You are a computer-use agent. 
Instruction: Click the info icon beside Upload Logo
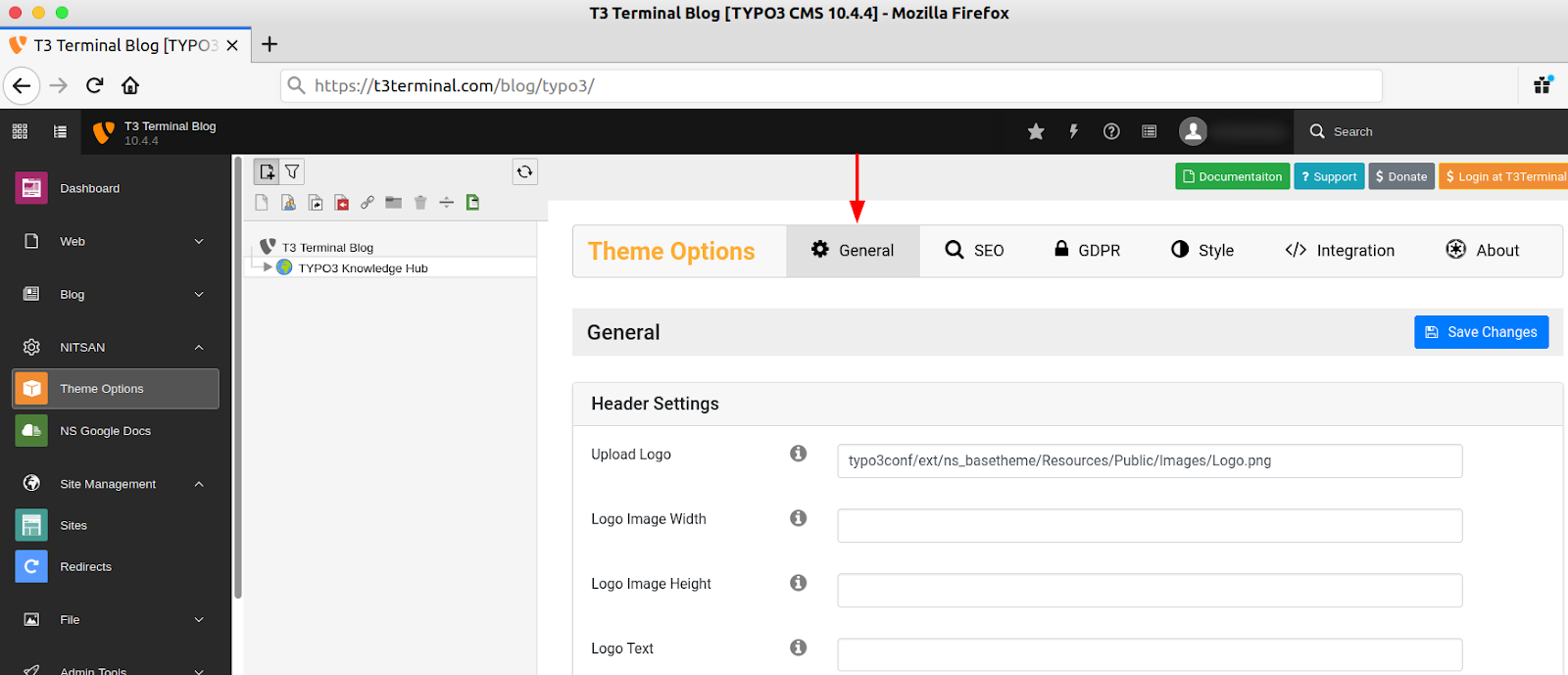point(799,454)
